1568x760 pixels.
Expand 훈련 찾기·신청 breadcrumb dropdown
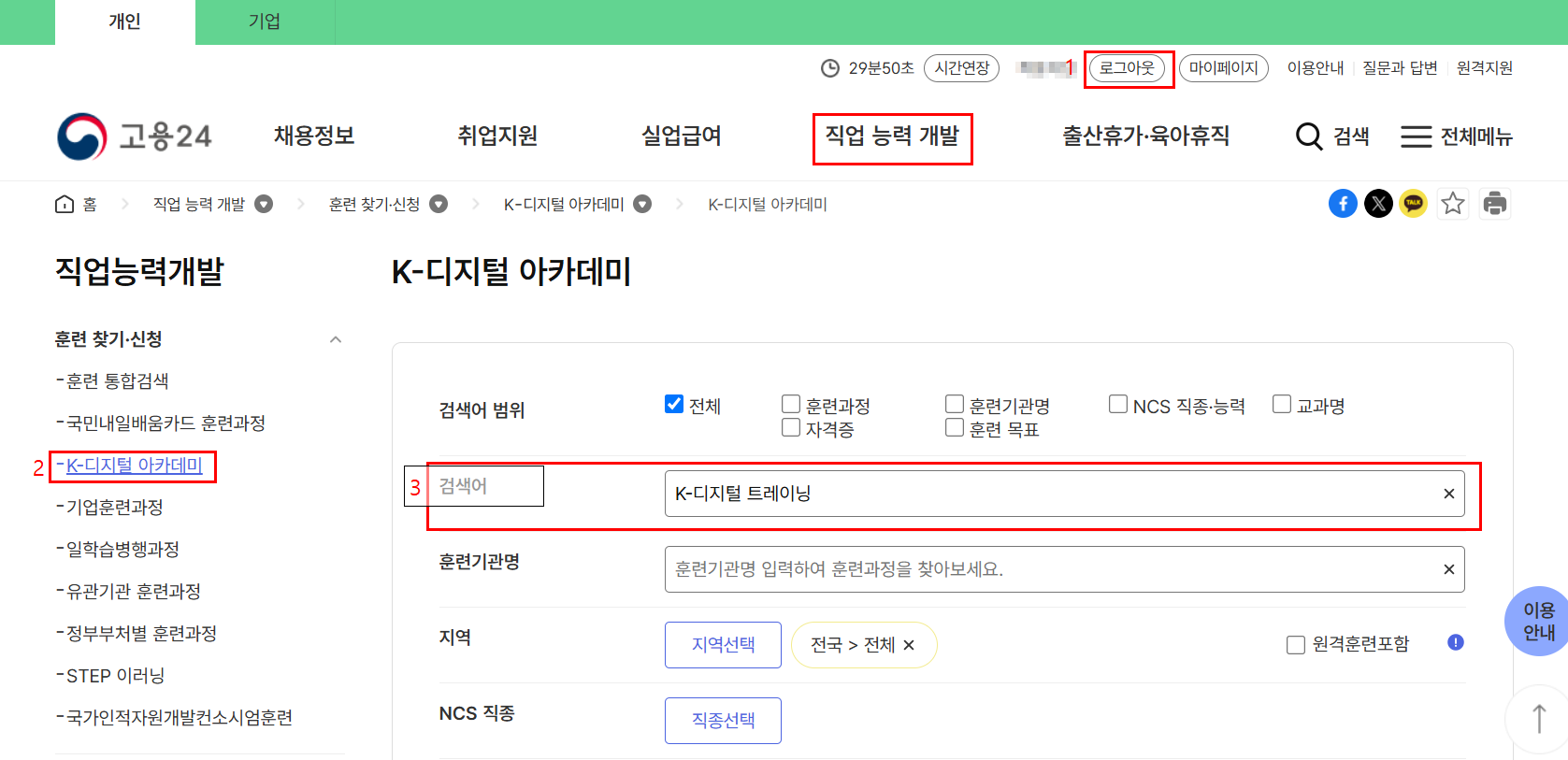click(439, 204)
